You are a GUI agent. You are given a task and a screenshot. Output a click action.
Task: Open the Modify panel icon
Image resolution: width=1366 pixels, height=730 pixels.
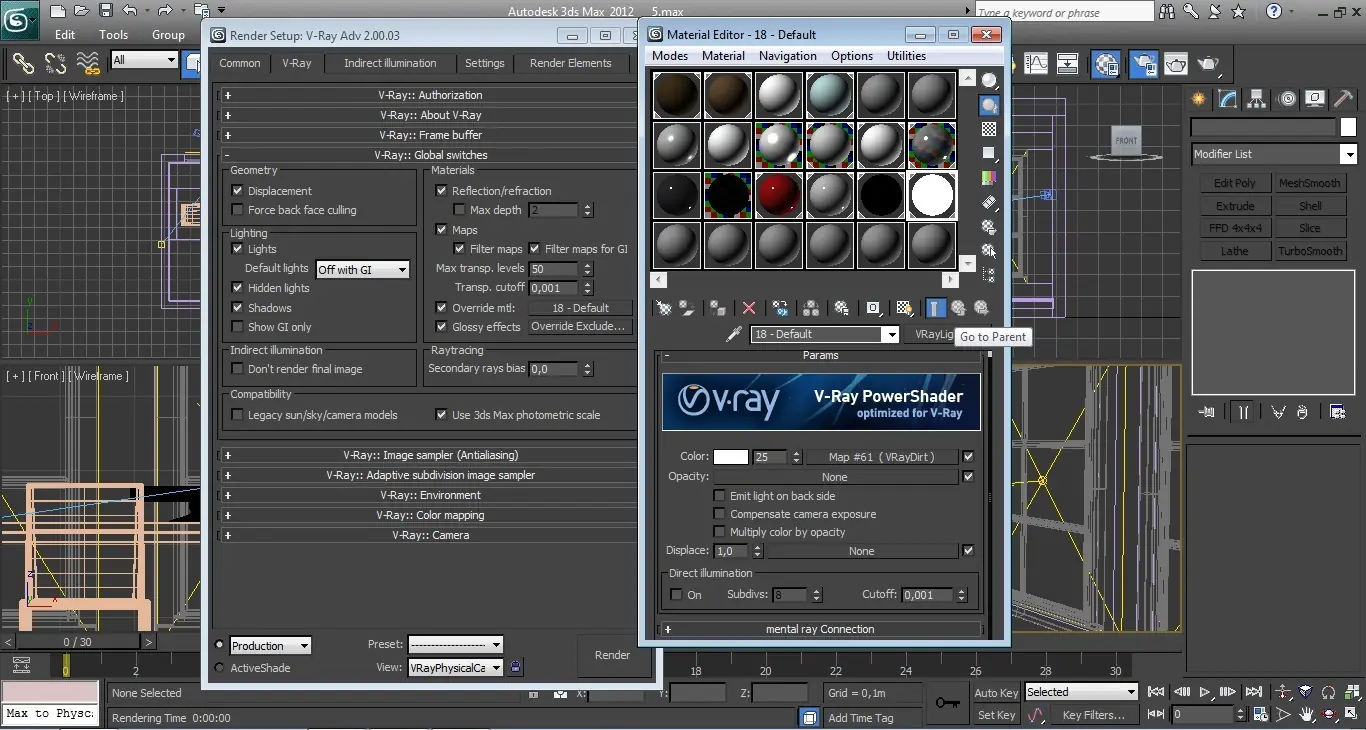coord(1228,98)
